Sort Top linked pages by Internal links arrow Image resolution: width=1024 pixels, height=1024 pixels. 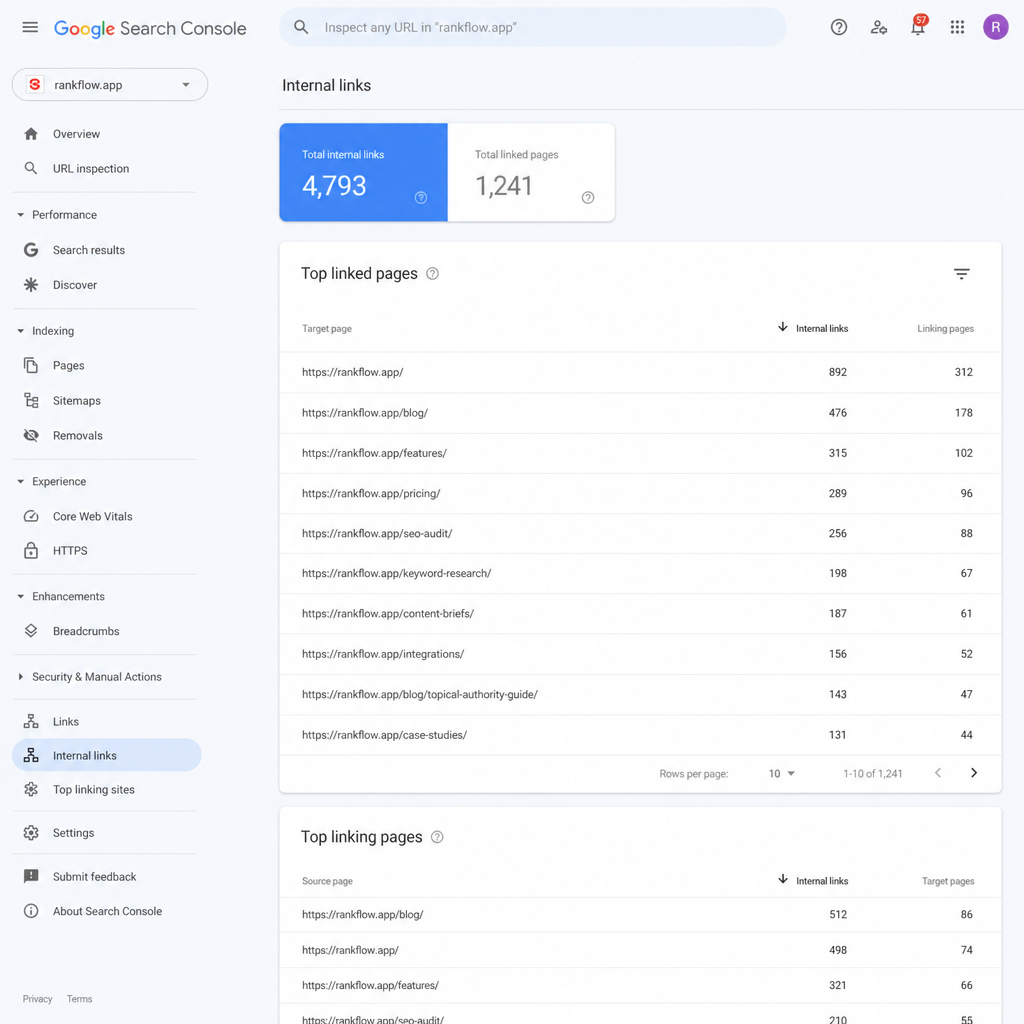click(x=782, y=327)
